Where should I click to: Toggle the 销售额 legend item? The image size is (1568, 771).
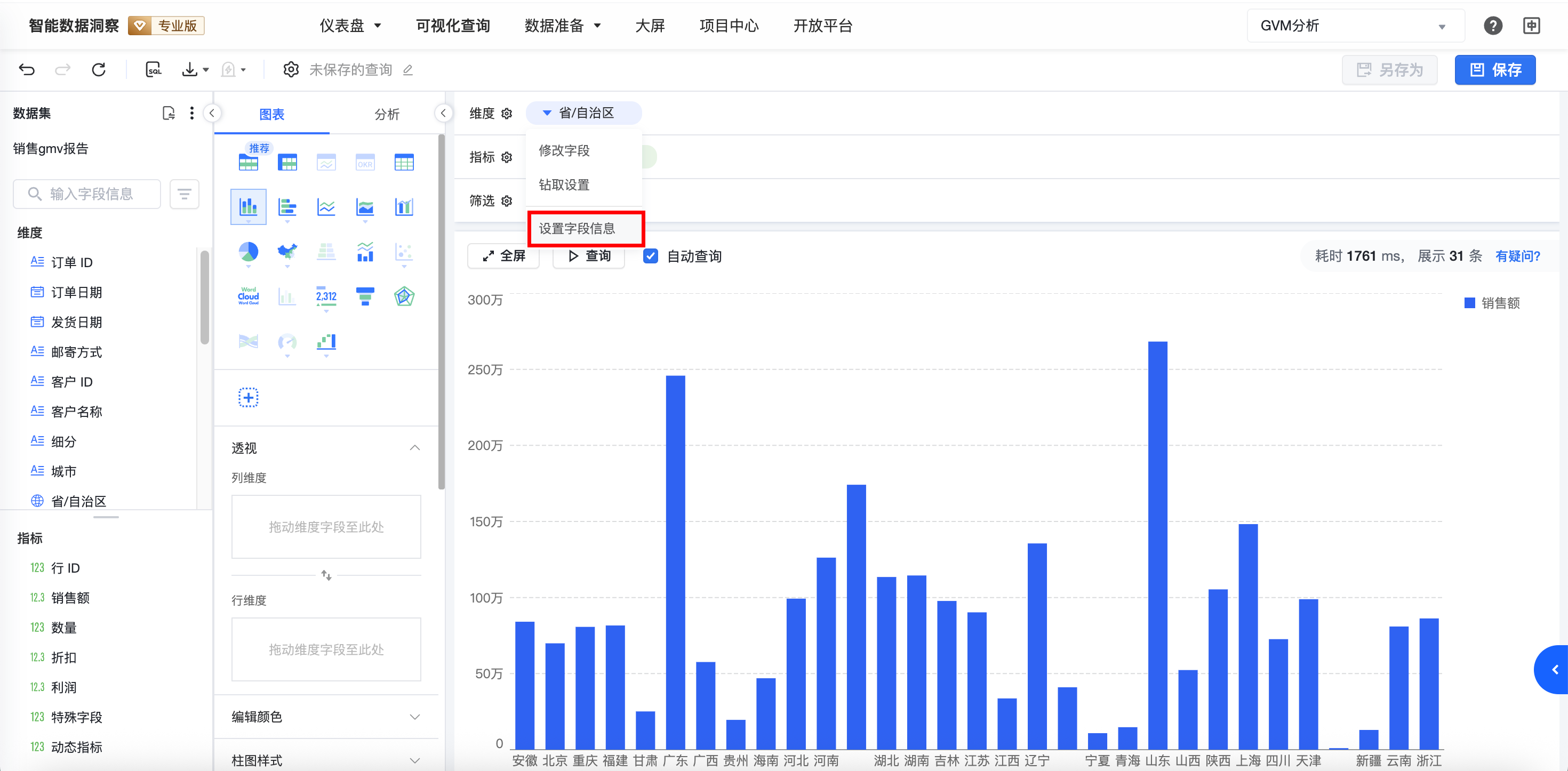click(1491, 303)
